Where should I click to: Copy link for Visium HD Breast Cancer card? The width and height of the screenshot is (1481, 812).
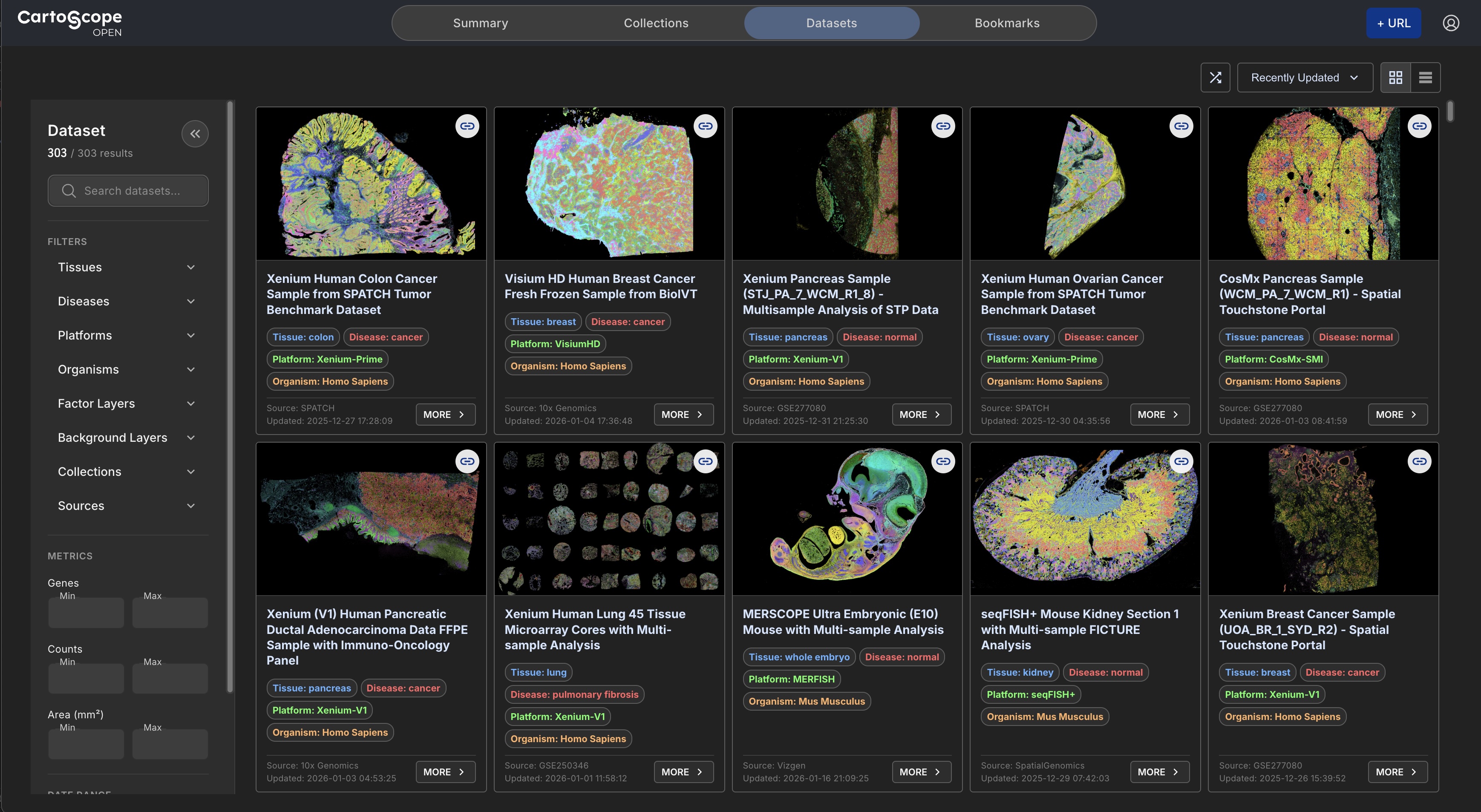pyautogui.click(x=706, y=126)
